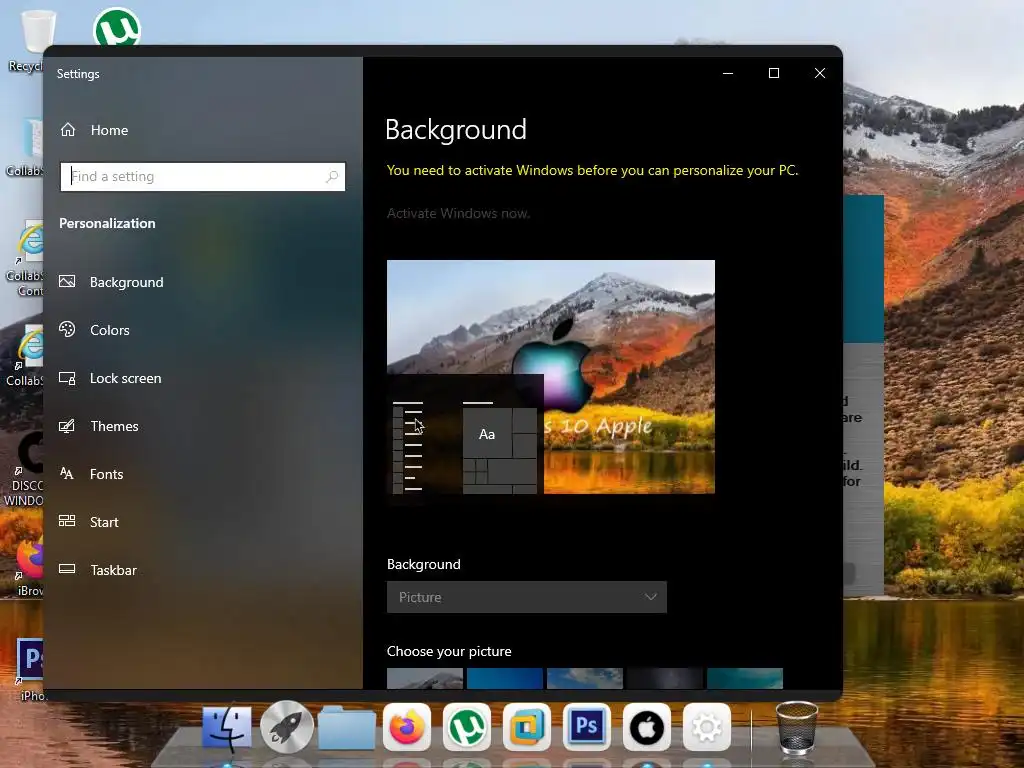Click the Home house icon
This screenshot has height=768, width=1024.
coord(68,129)
